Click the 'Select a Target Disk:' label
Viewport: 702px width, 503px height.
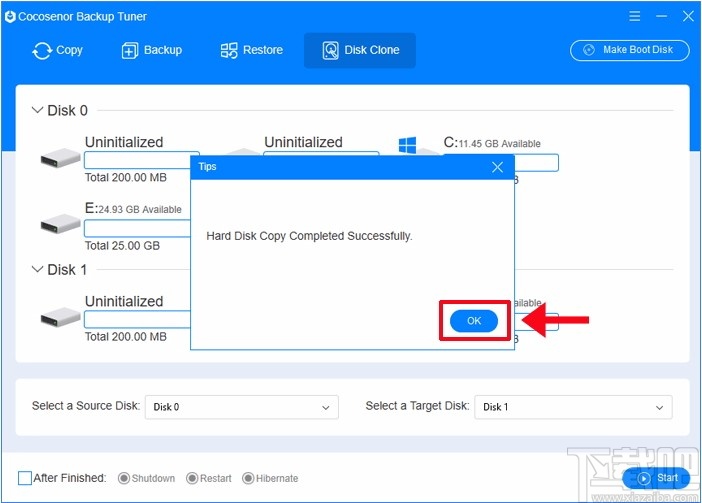[x=417, y=405]
